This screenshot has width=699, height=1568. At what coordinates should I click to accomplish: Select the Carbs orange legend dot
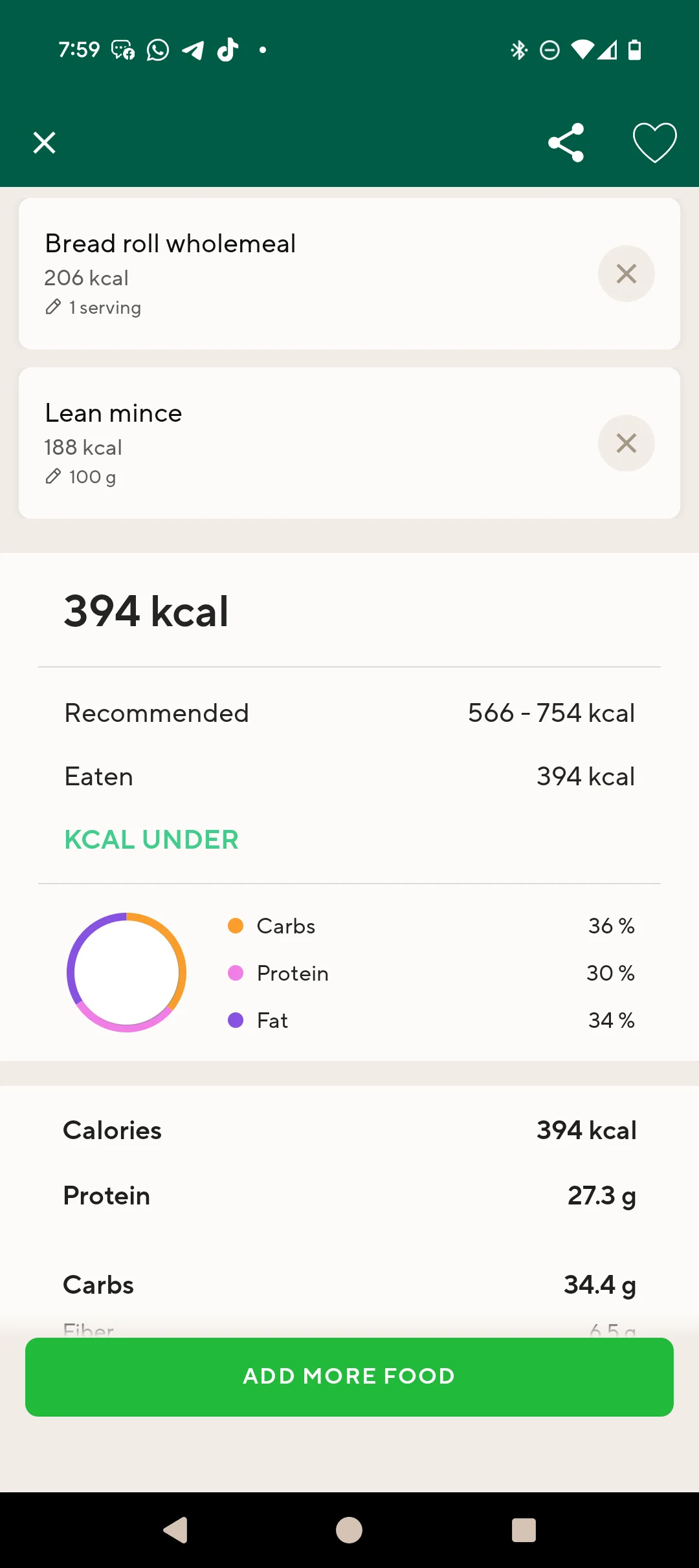[236, 926]
